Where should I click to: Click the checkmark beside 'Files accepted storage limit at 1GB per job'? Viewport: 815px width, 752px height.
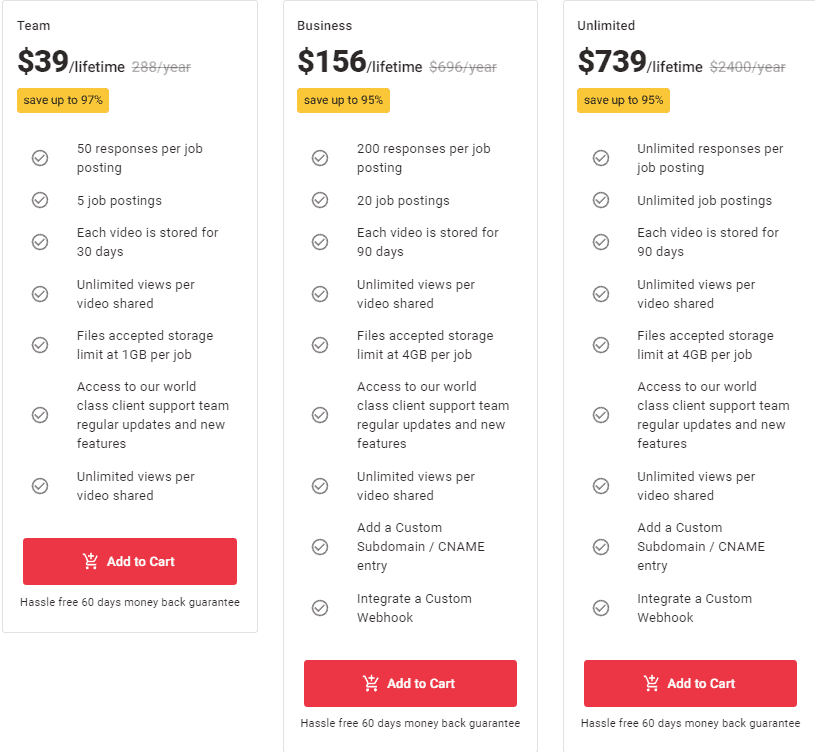tap(40, 344)
